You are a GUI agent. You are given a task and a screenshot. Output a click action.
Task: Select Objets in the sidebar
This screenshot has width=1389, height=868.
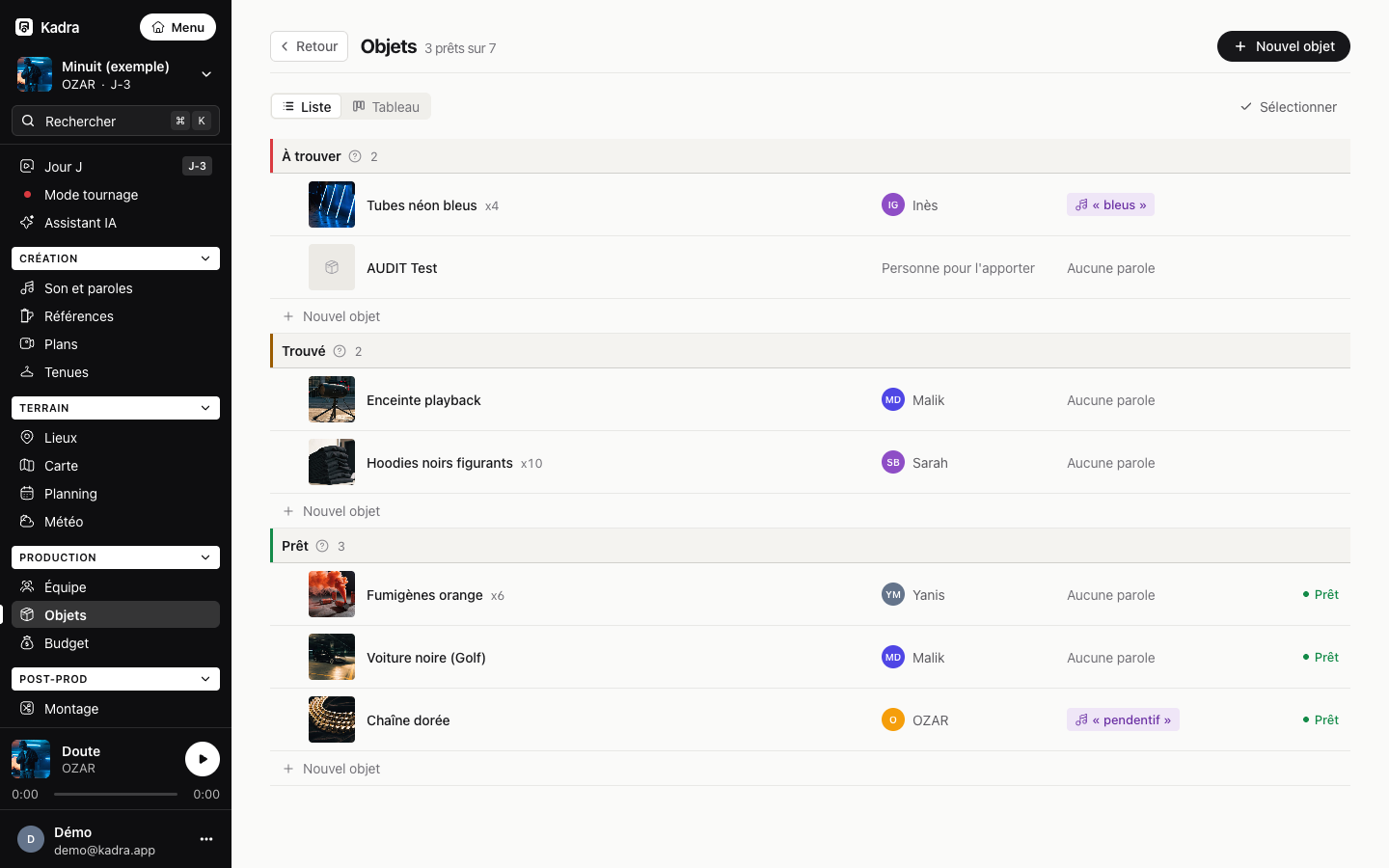[x=116, y=615]
